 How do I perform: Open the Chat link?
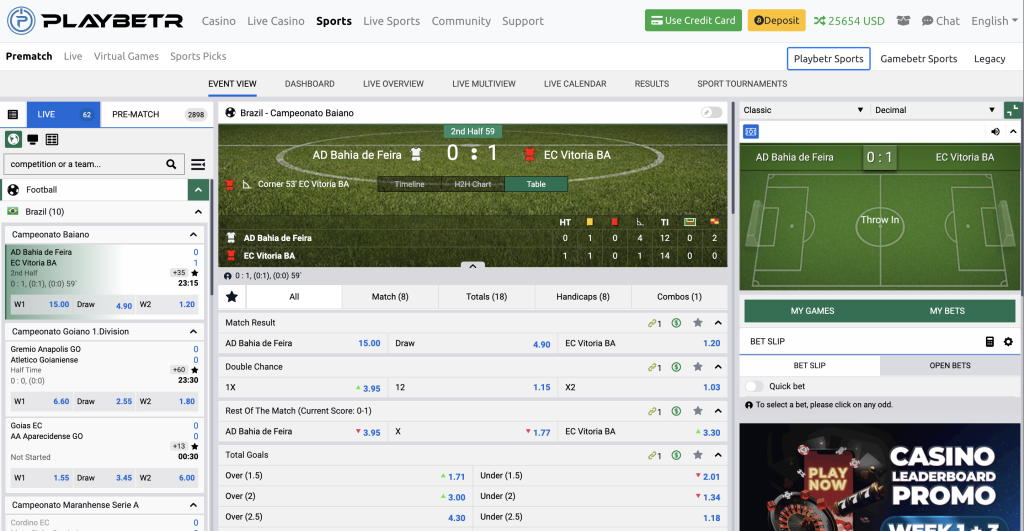[x=940, y=21]
